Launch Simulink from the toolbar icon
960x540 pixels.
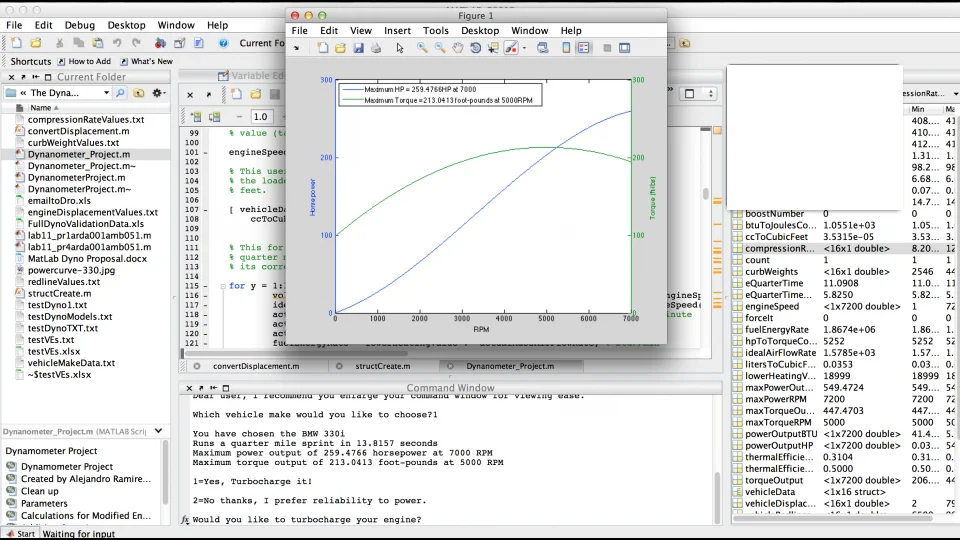[160, 43]
